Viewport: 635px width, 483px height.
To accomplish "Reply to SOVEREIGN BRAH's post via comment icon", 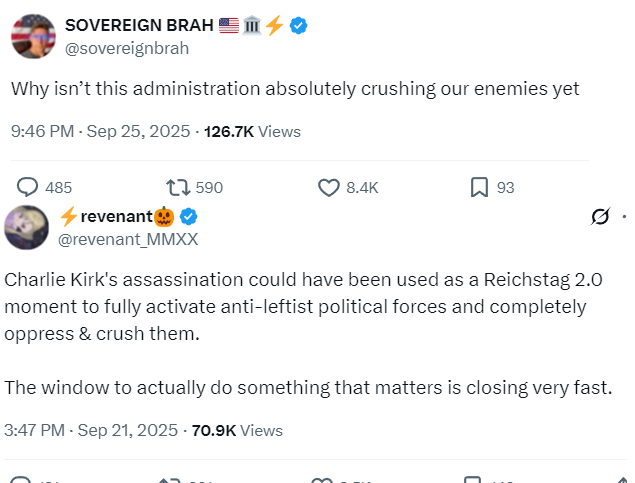I will pos(29,187).
